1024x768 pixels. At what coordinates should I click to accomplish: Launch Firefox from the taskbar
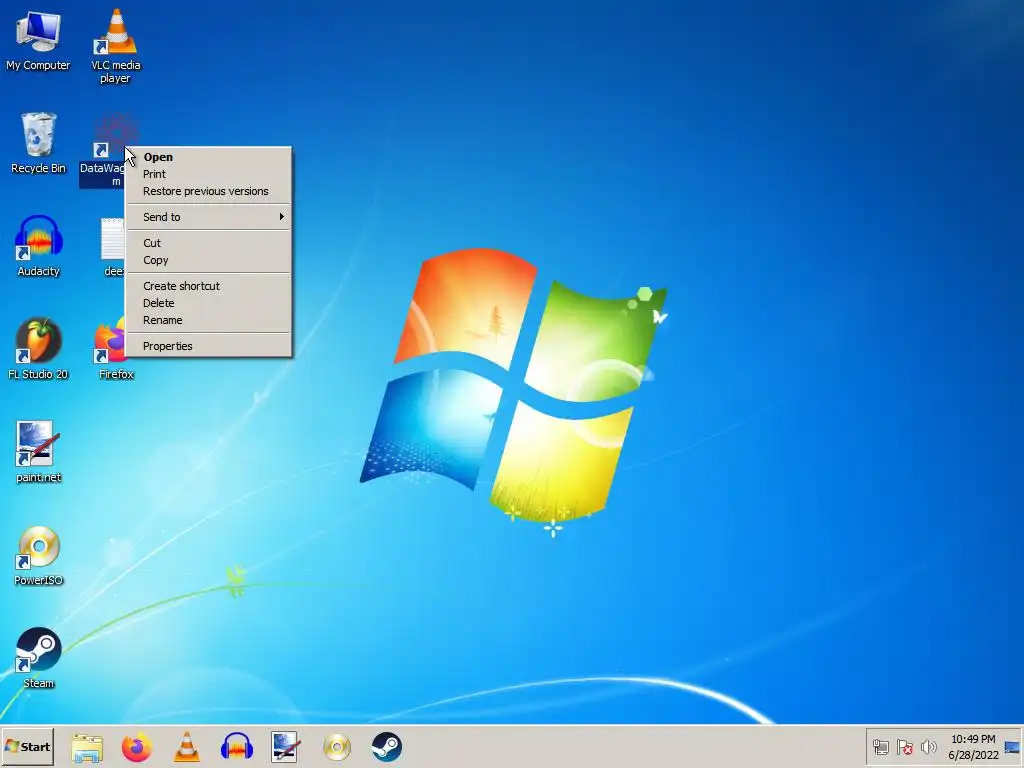[136, 747]
